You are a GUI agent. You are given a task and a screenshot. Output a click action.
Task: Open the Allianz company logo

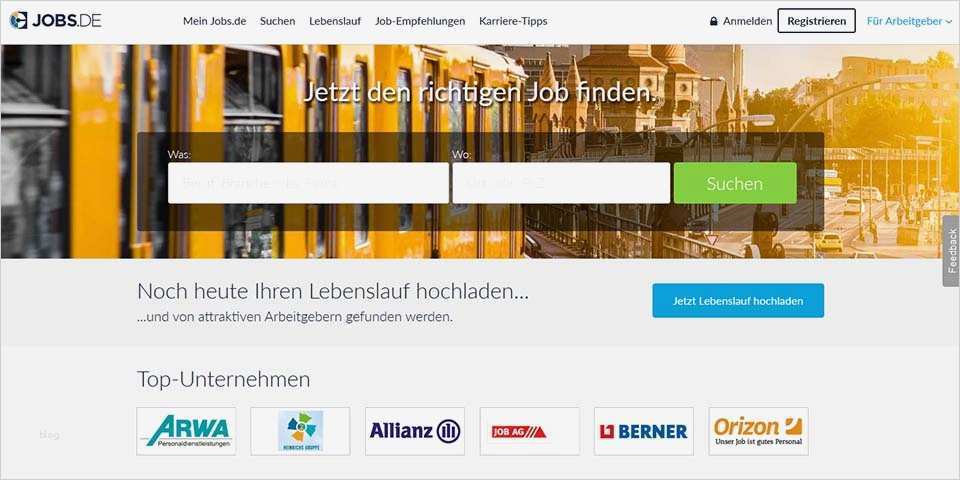tap(415, 432)
